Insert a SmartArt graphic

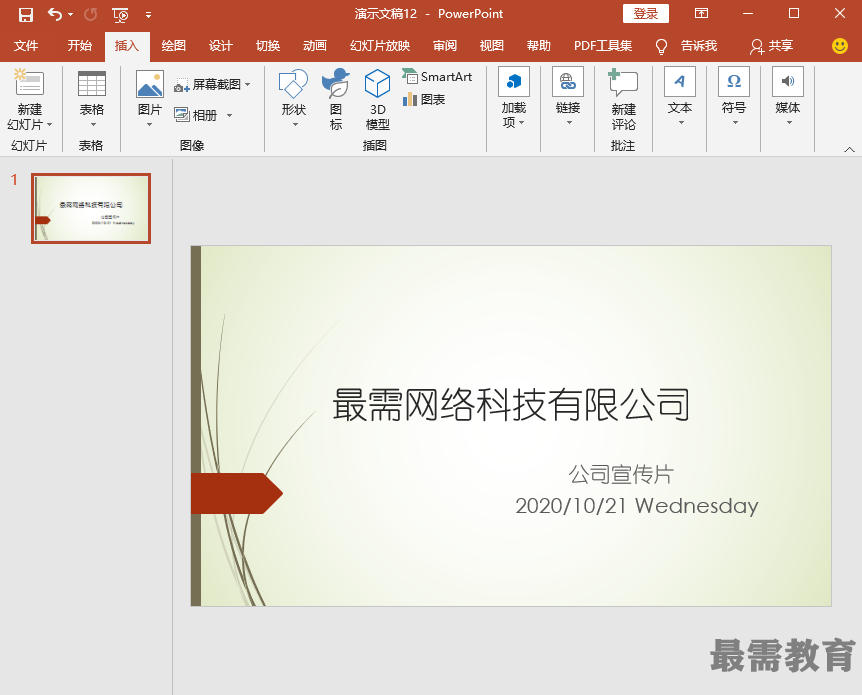[x=438, y=77]
